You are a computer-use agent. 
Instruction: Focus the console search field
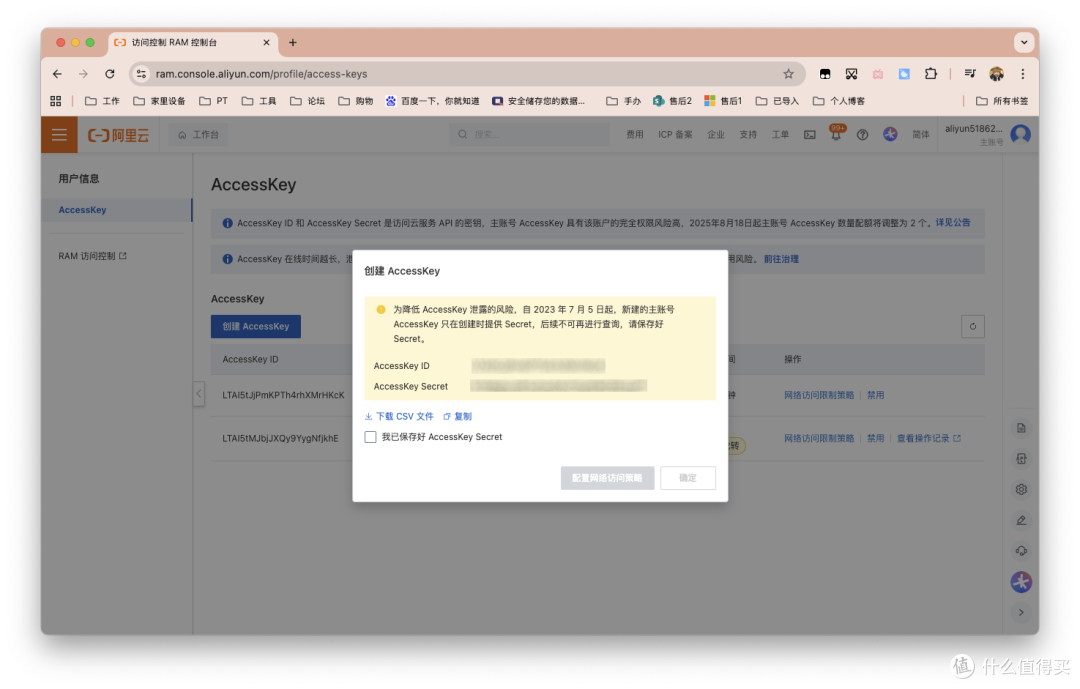tap(529, 134)
